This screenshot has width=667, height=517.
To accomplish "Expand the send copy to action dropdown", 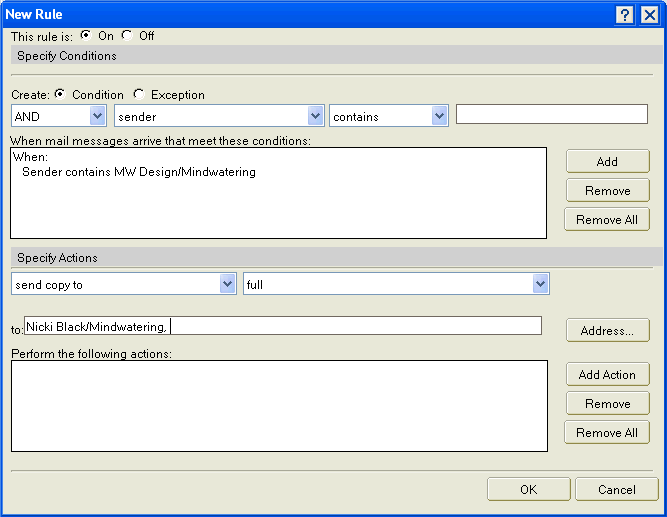I will point(227,284).
